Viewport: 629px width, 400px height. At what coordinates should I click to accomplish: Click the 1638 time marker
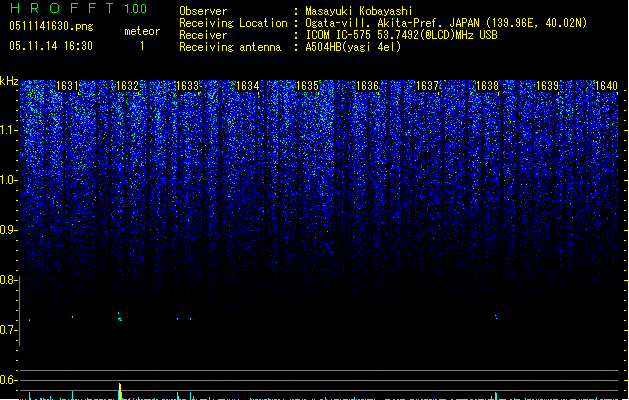pos(487,86)
